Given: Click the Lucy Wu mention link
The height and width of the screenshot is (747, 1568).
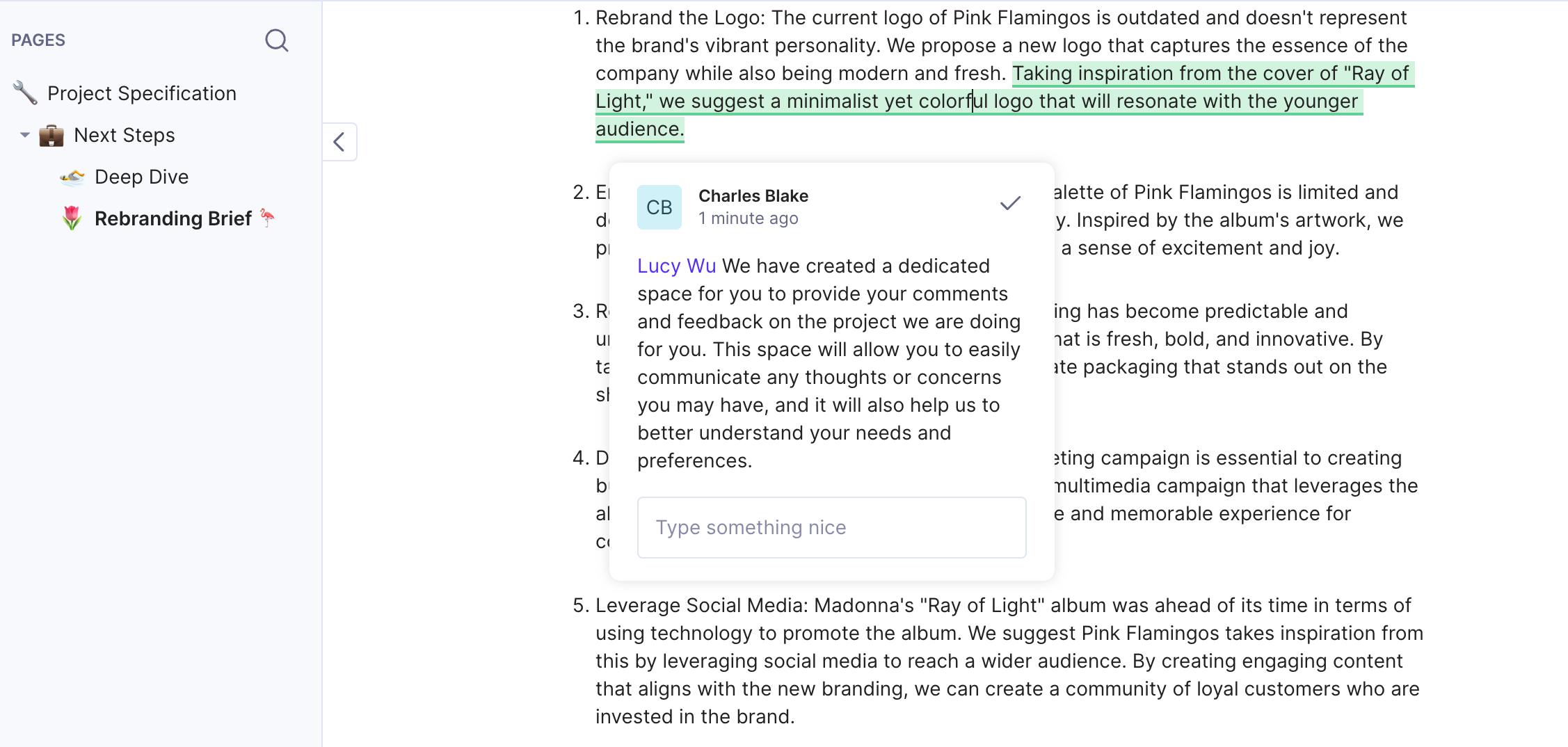Looking at the screenshot, I should pyautogui.click(x=676, y=266).
